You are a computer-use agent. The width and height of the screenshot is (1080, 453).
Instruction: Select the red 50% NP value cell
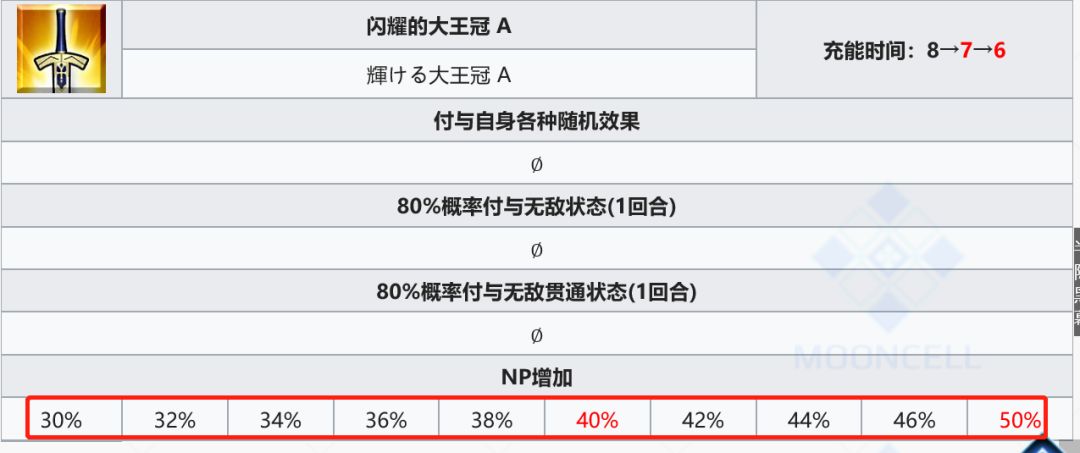tap(1020, 420)
